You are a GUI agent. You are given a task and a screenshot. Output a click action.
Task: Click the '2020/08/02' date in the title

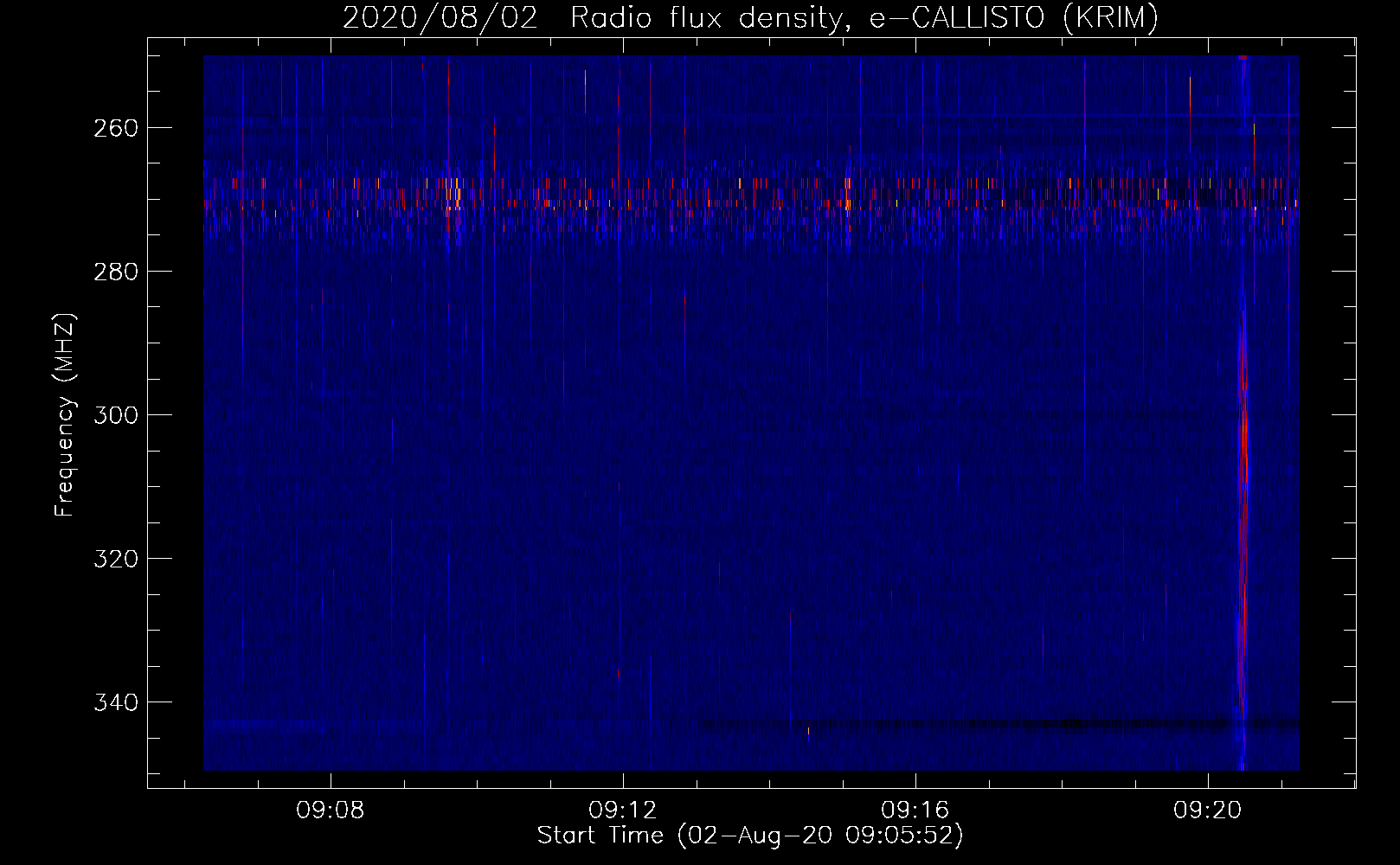coord(440,17)
